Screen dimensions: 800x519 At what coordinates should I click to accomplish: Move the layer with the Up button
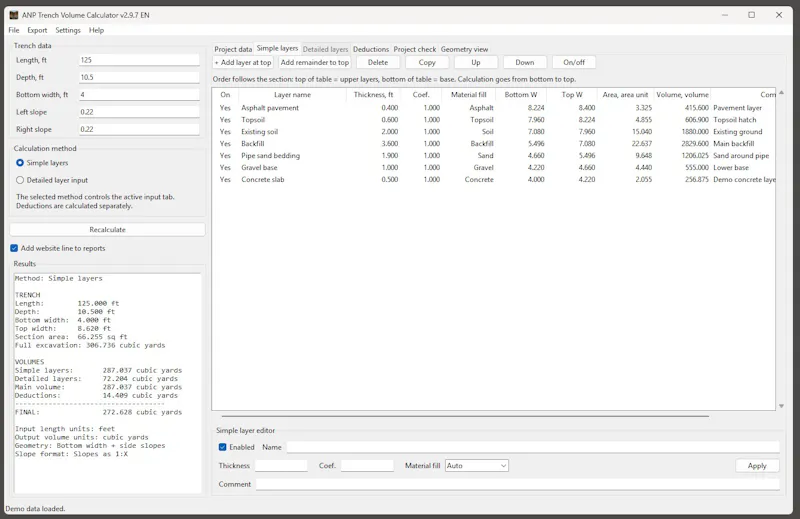476,62
